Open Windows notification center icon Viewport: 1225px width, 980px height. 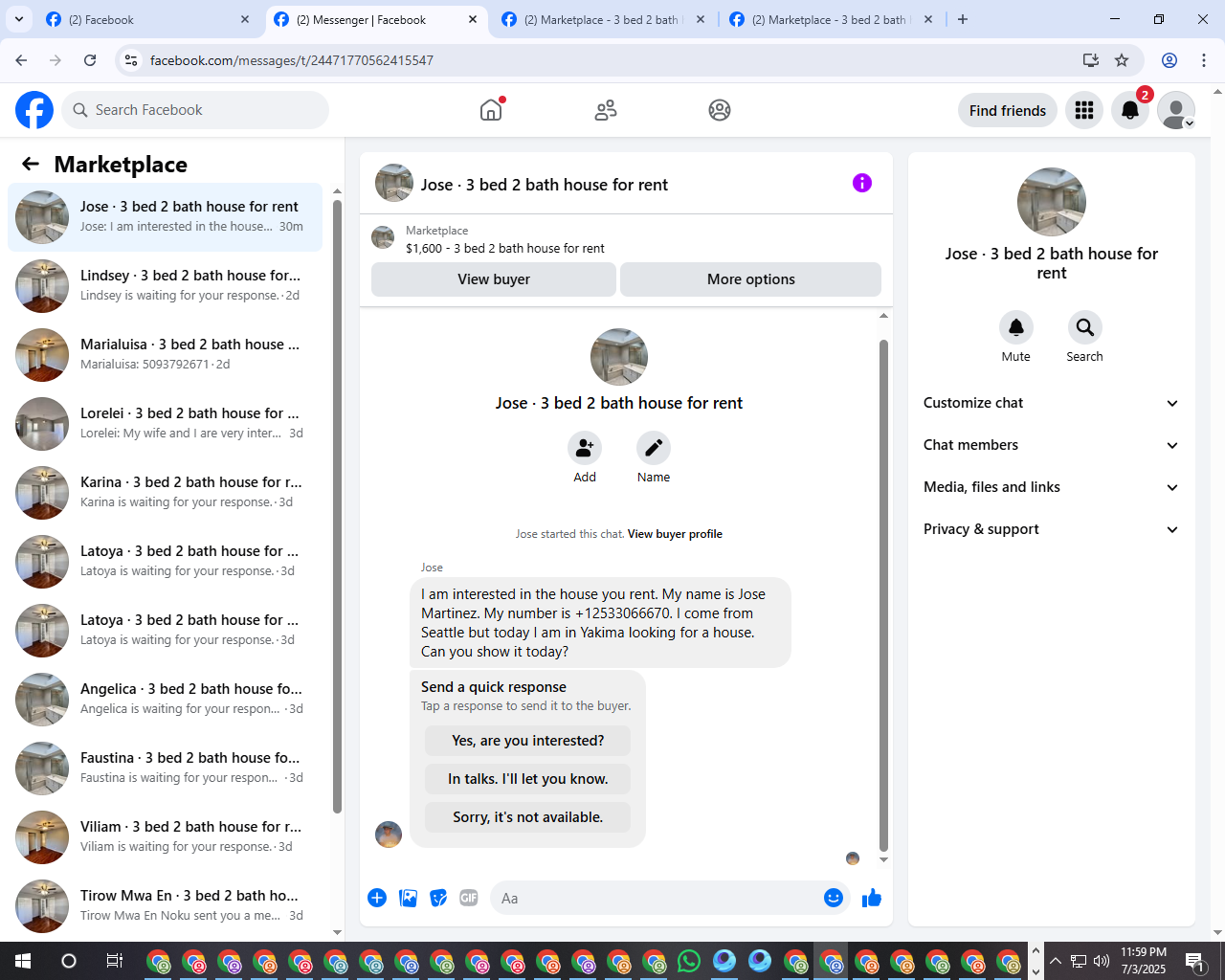coord(1194,961)
